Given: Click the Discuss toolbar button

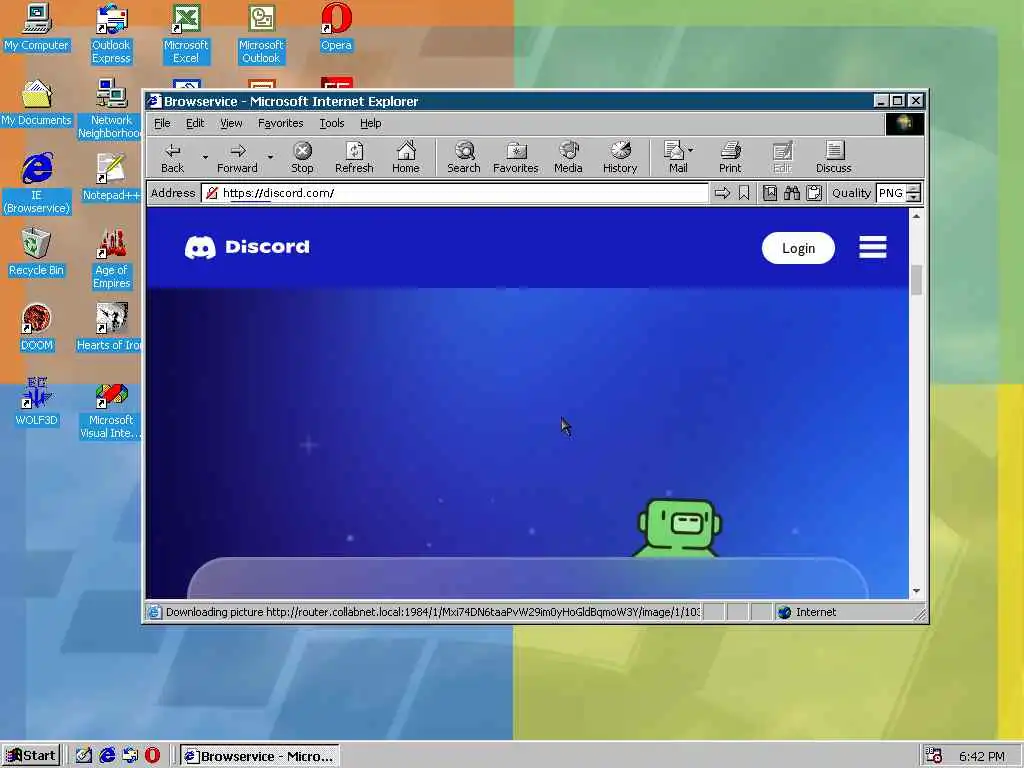Looking at the screenshot, I should (x=833, y=157).
